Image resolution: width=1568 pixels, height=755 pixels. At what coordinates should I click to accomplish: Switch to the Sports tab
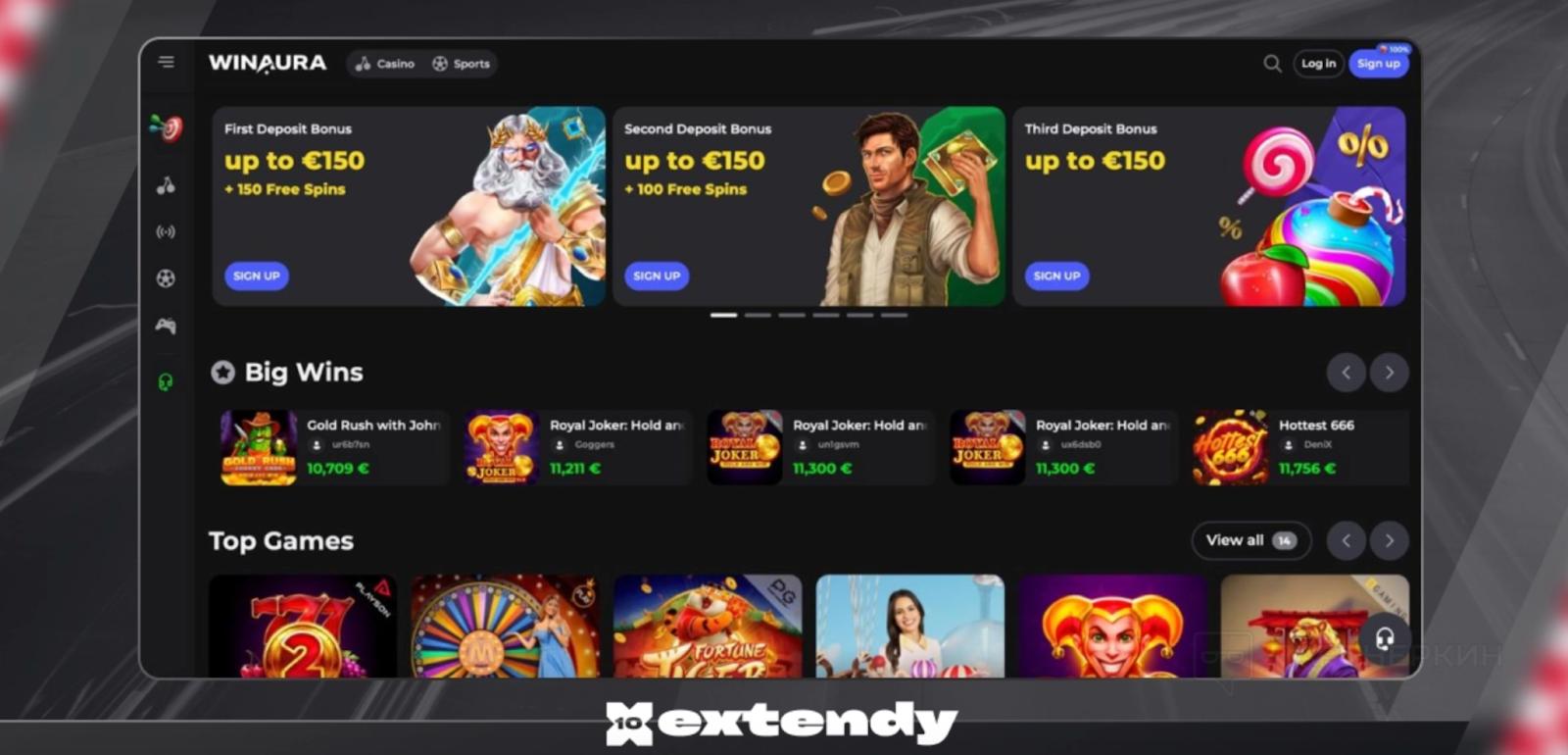tap(461, 64)
